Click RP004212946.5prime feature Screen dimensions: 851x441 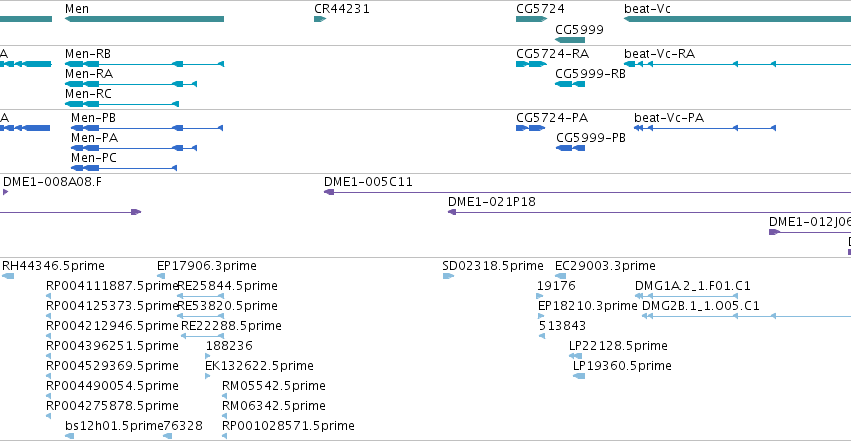48,336
